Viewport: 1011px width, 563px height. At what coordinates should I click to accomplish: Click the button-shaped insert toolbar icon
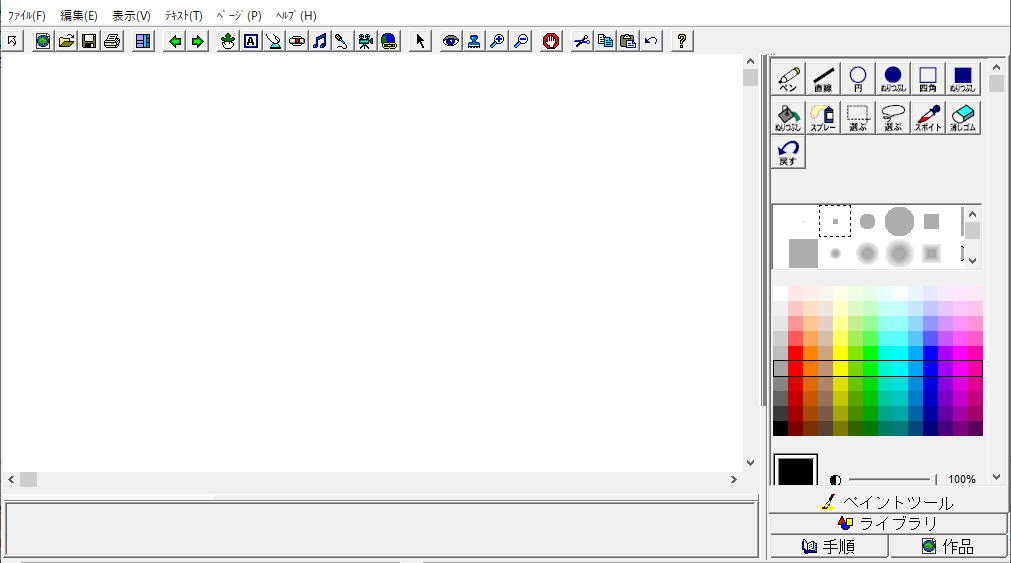click(x=297, y=41)
